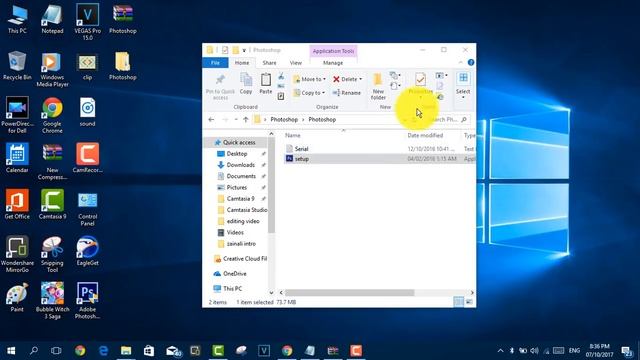Click the Cut scissors icon
This screenshot has height=360, width=640.
click(x=281, y=76)
